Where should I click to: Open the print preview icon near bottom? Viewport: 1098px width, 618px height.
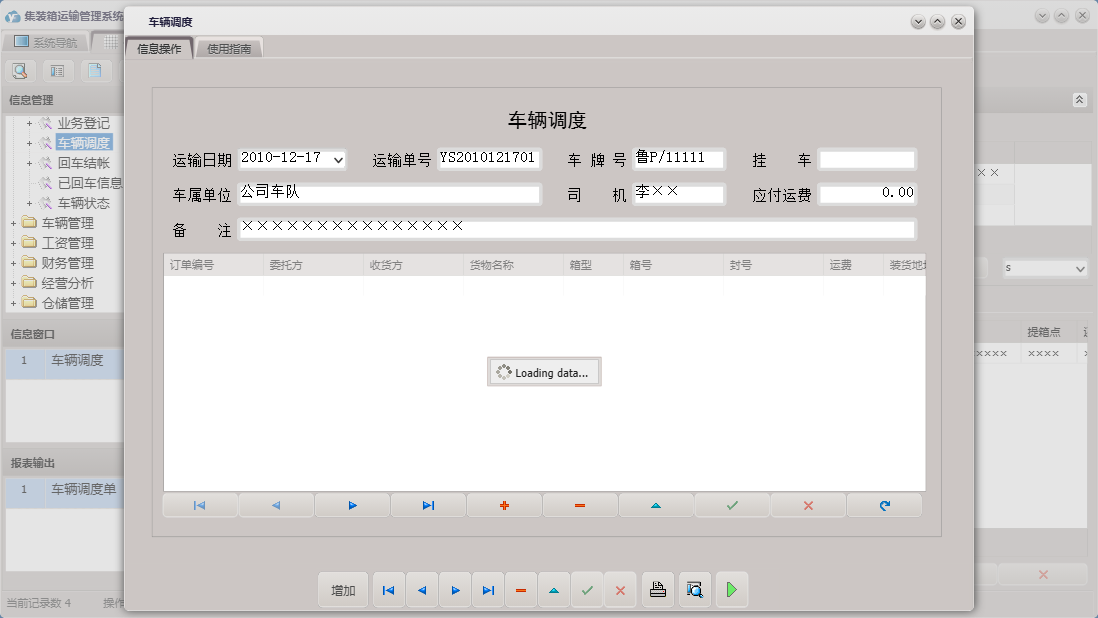pos(695,590)
